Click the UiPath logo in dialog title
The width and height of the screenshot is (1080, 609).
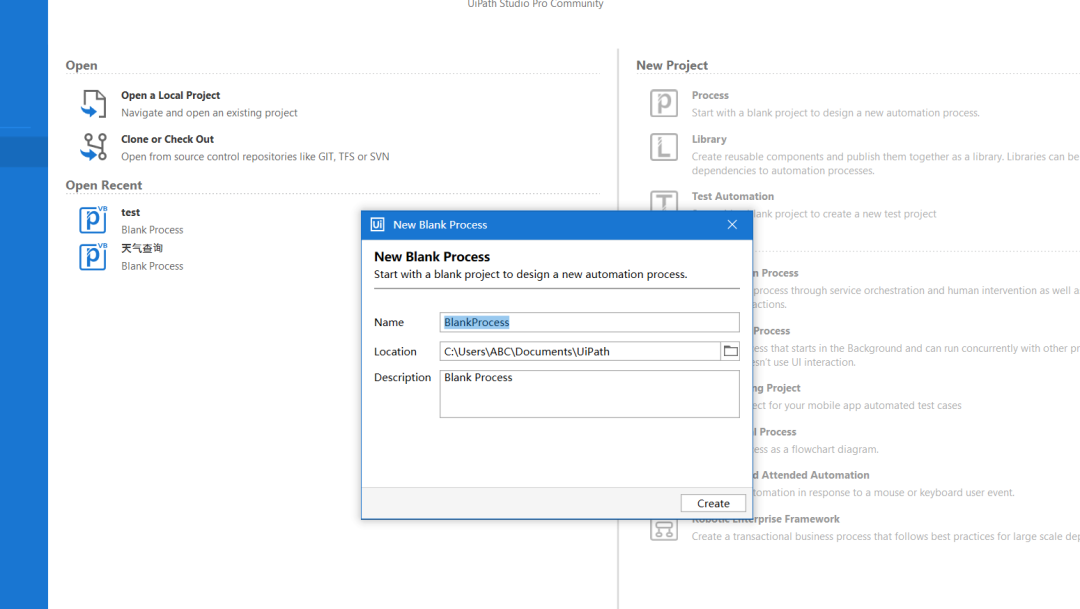[377, 225]
